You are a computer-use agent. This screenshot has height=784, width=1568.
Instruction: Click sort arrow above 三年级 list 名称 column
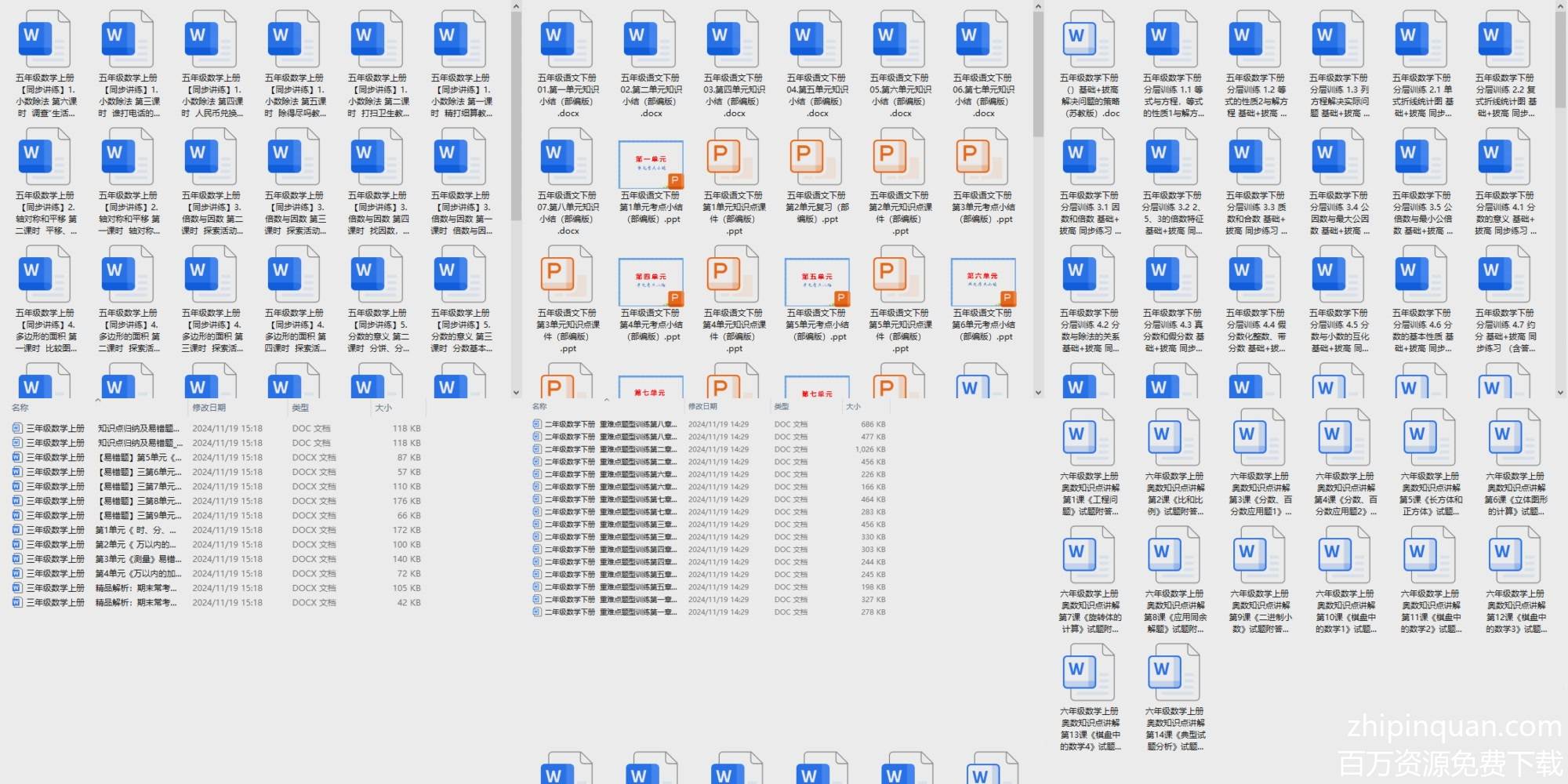point(98,401)
